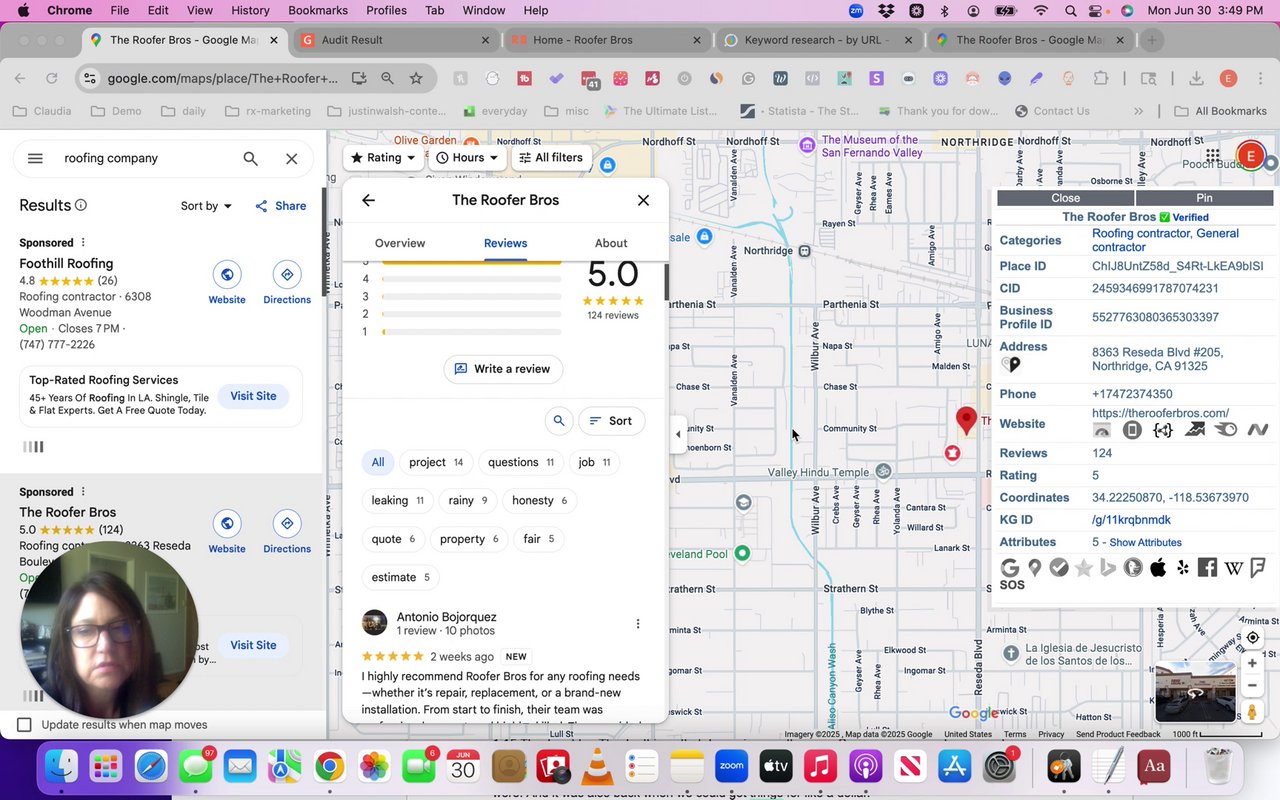1280x800 pixels.
Task: Click Foothill Roofing Directions icon
Action: (x=287, y=275)
